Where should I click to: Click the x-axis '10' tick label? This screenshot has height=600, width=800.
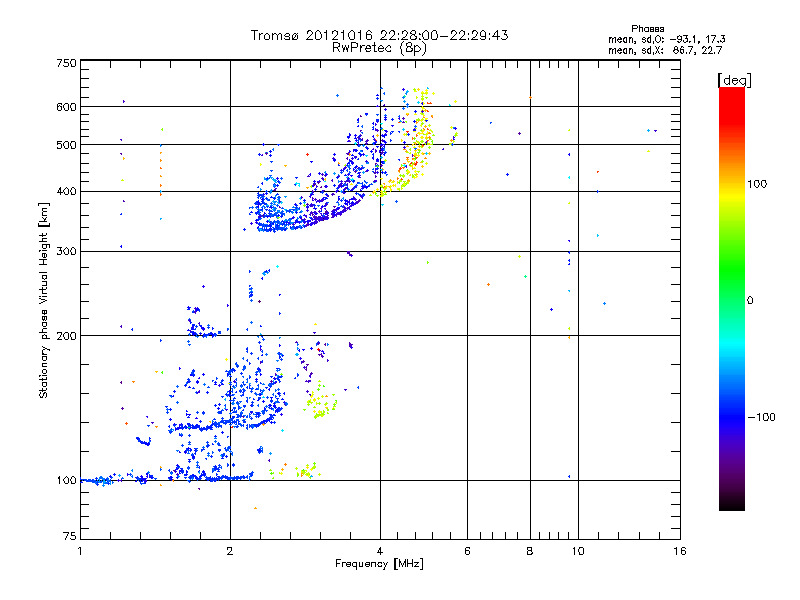pyautogui.click(x=578, y=551)
